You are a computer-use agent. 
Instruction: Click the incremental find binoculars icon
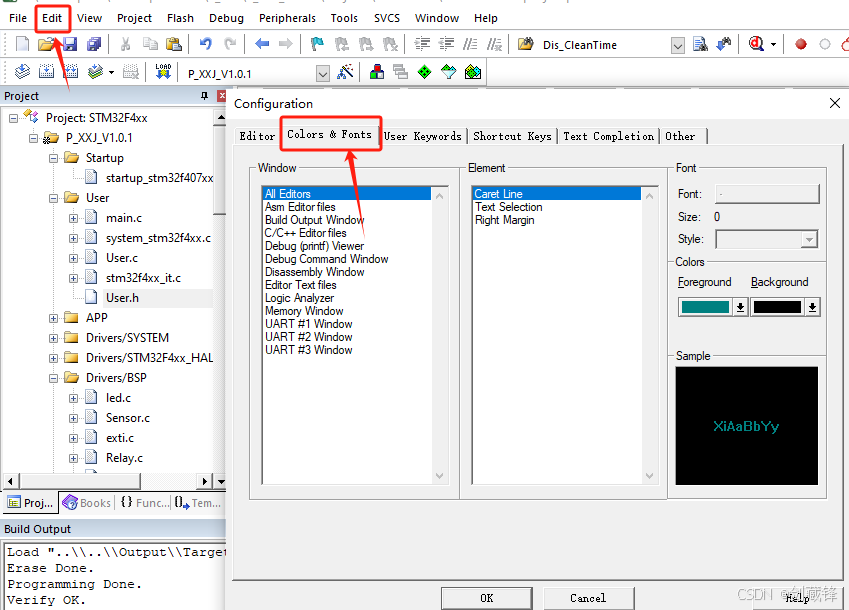pos(724,44)
